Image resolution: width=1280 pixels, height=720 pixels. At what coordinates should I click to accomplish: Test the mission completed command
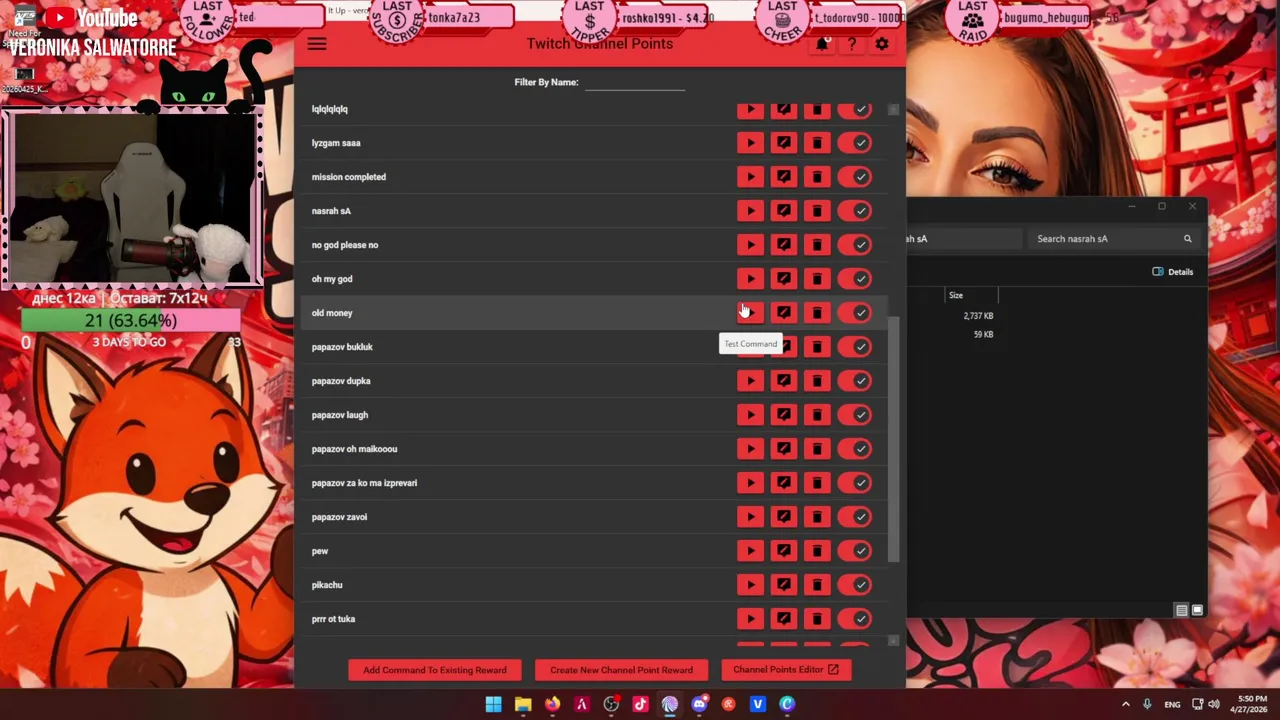coord(750,177)
